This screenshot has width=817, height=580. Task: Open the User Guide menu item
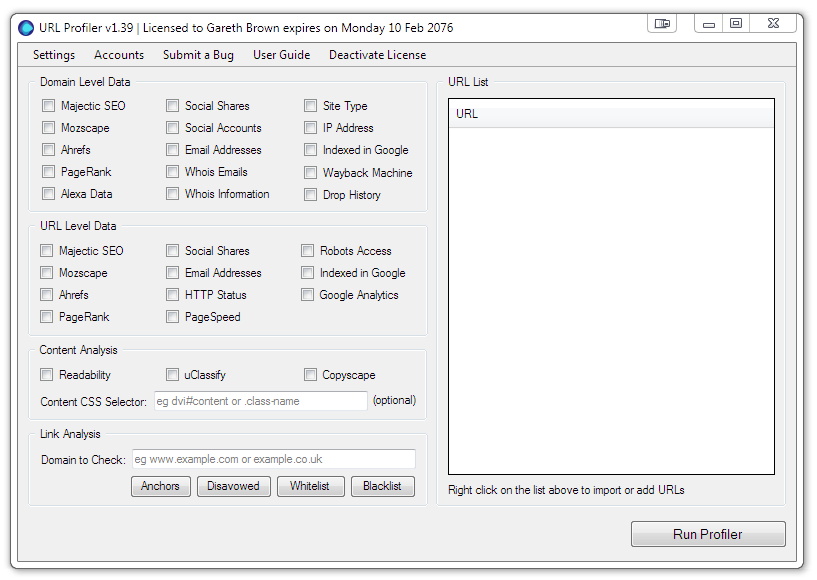[x=281, y=55]
